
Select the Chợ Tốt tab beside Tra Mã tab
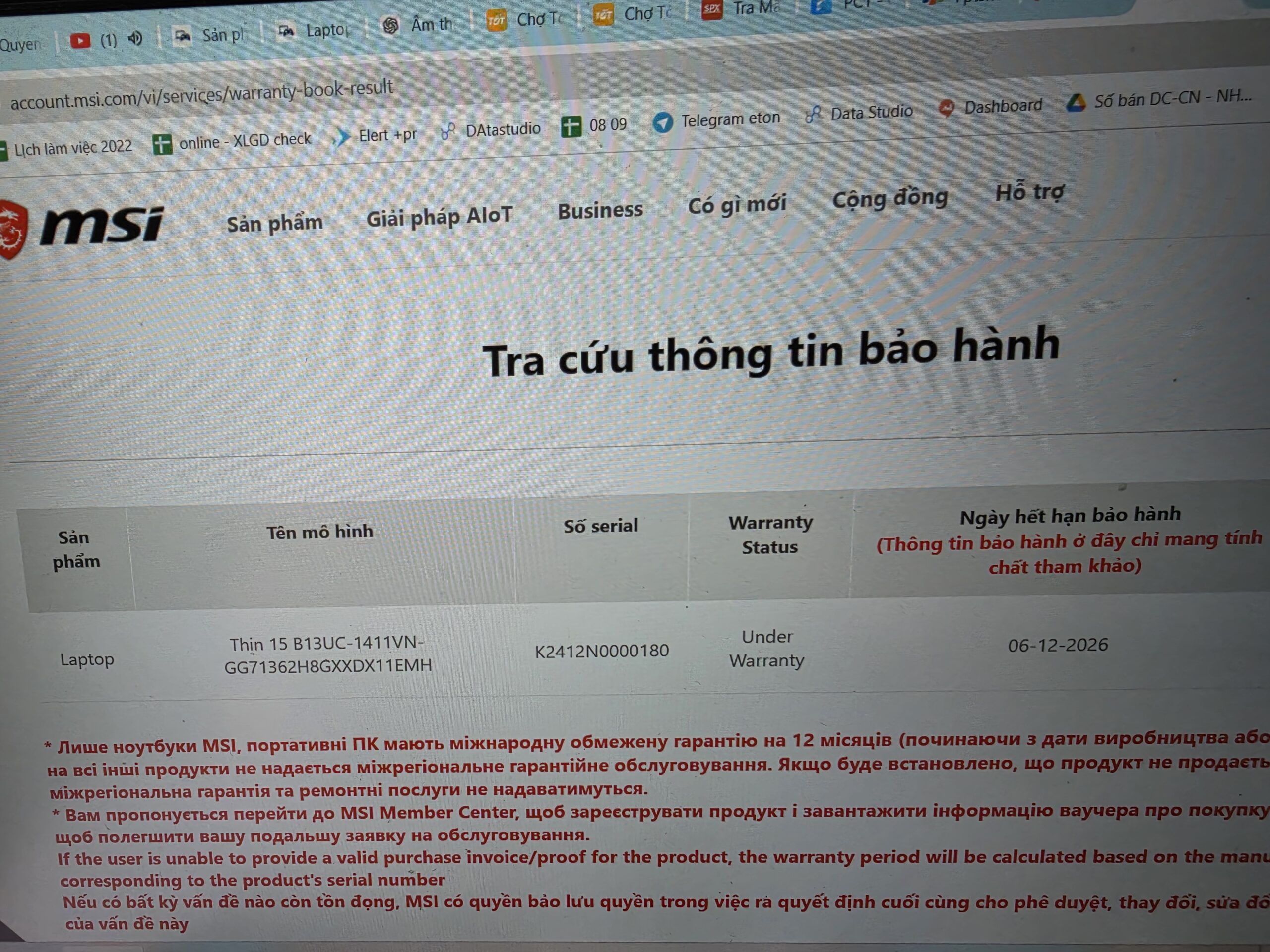(x=633, y=14)
